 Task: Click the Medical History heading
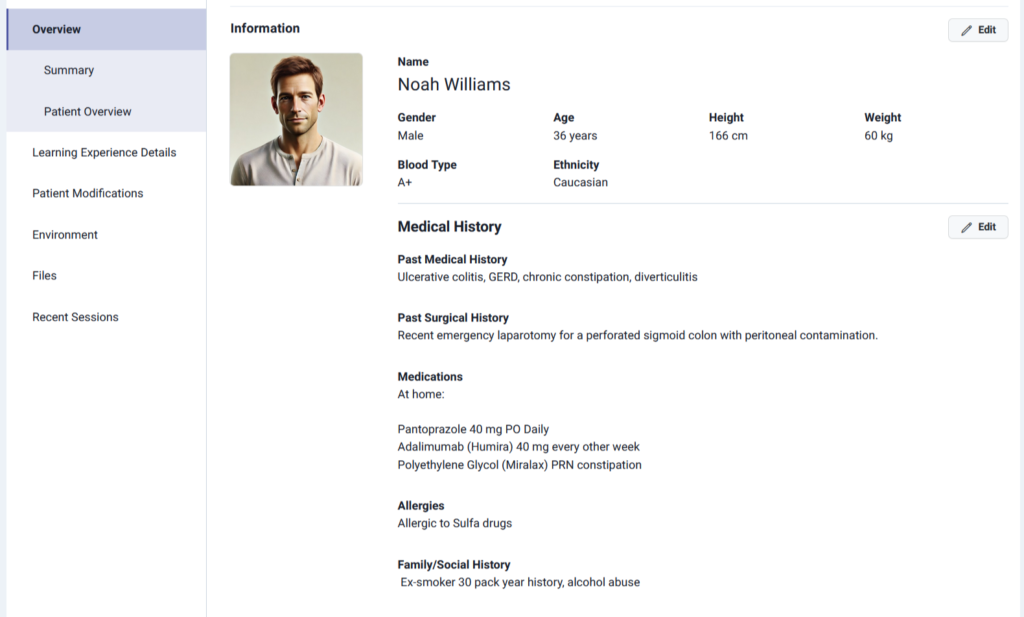click(x=449, y=227)
